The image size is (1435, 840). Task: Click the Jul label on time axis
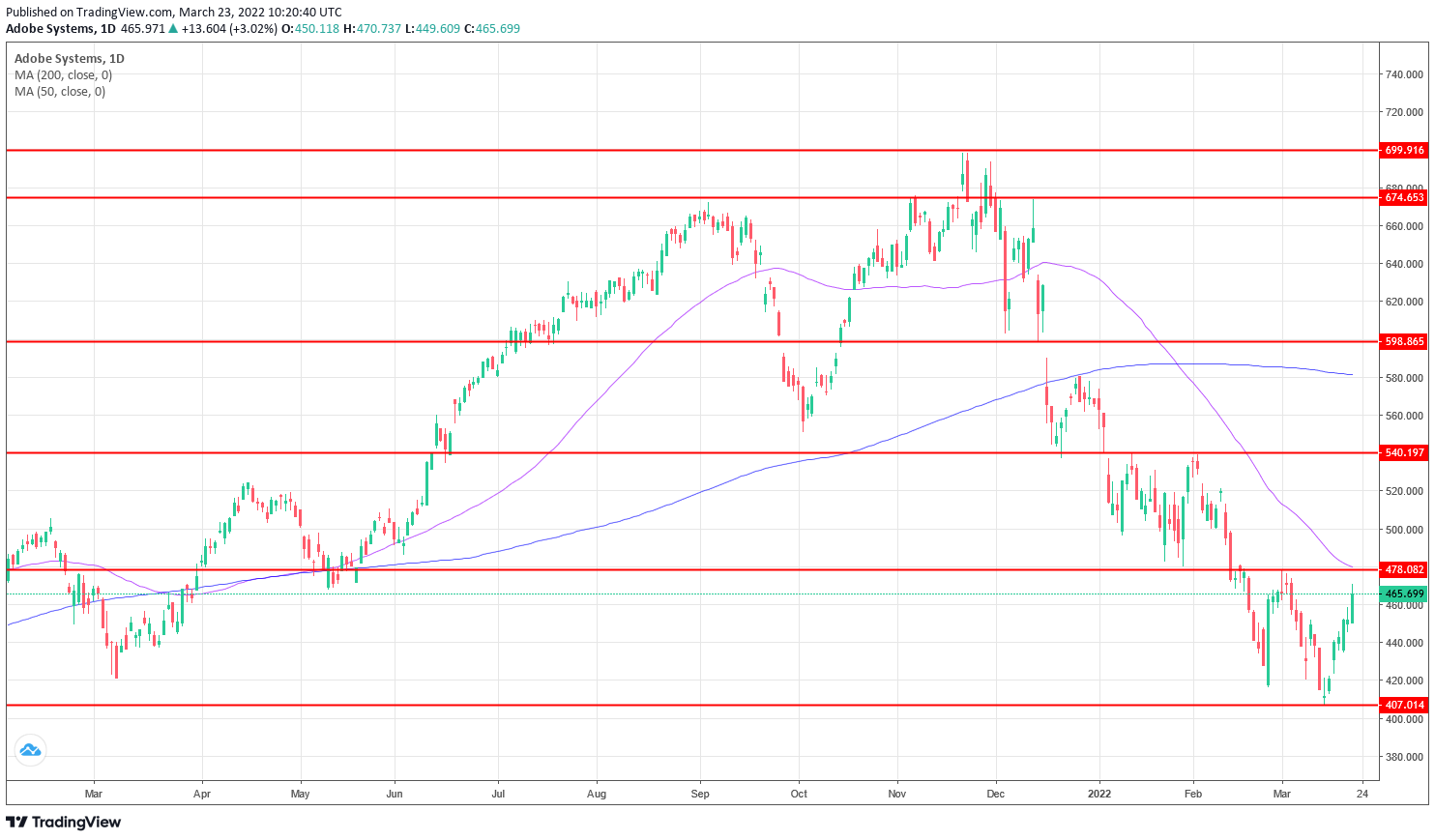497,794
